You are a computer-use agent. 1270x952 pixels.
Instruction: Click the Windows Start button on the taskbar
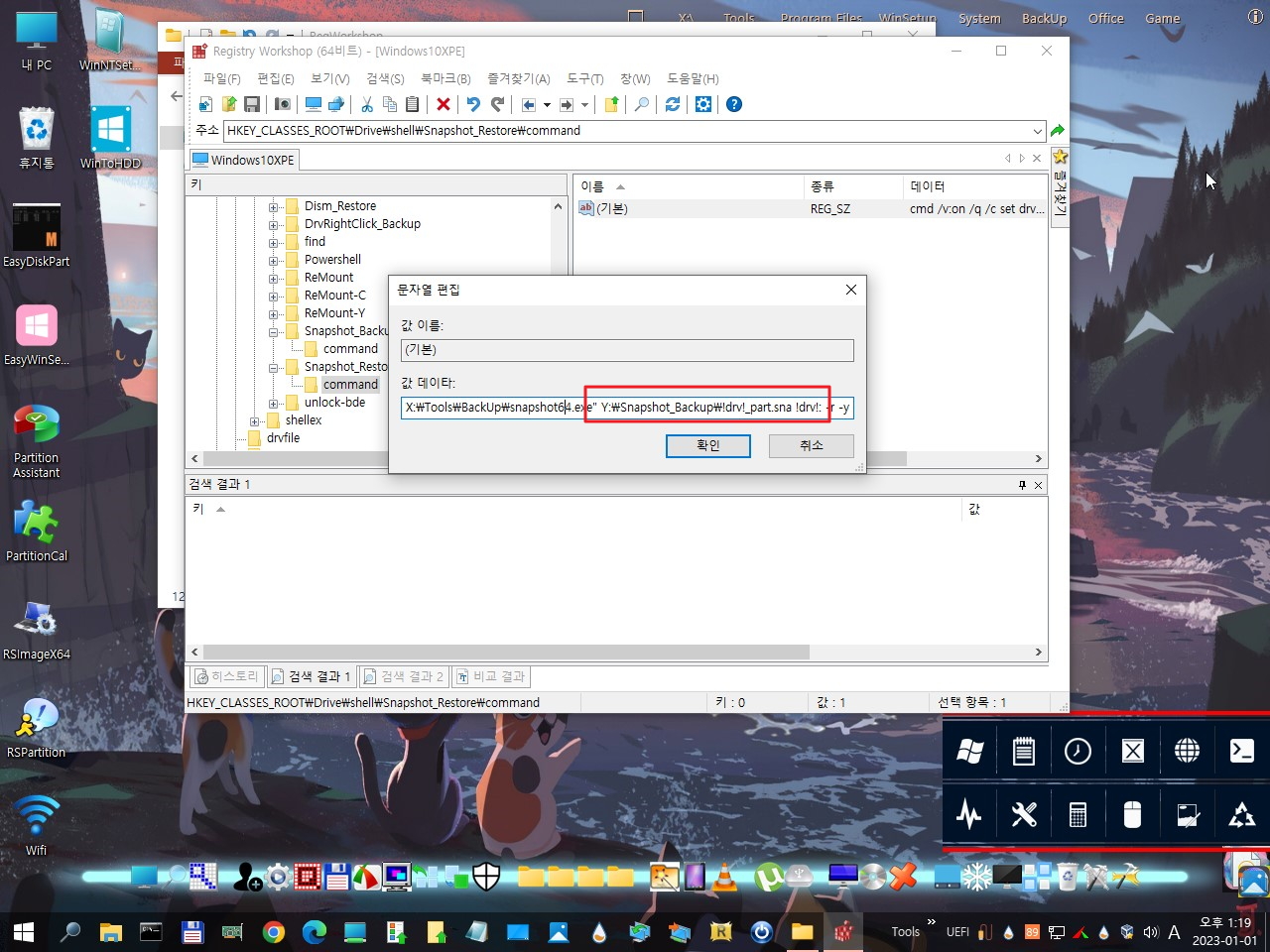24,931
